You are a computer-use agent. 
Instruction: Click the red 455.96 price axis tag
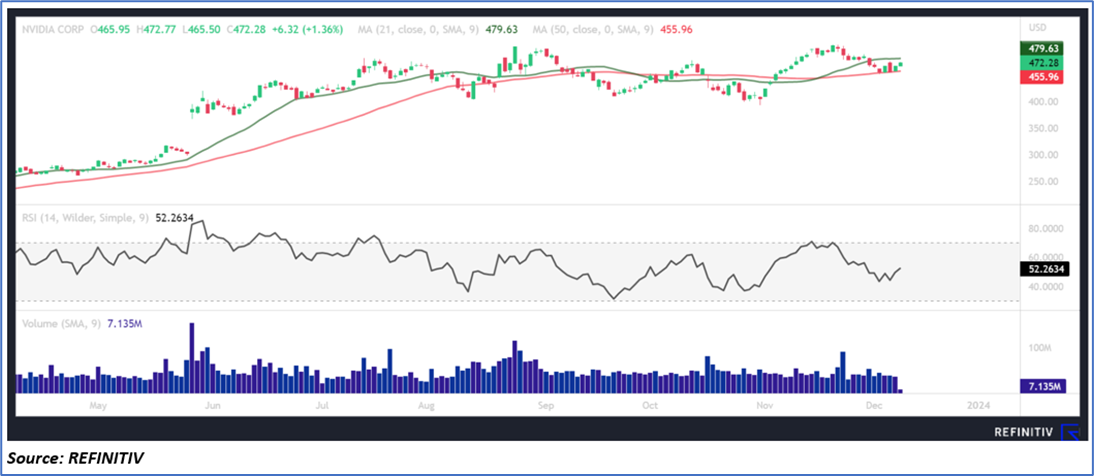[1040, 77]
